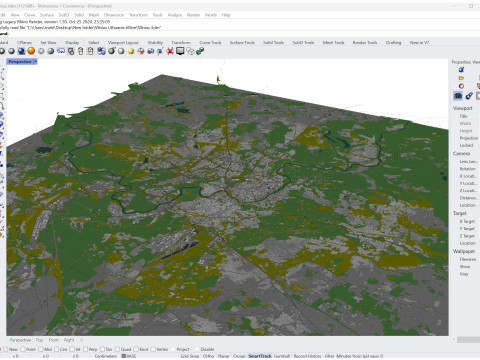Click the Filename property under Wallpaper section
This screenshot has height=360, width=480.
point(468,259)
